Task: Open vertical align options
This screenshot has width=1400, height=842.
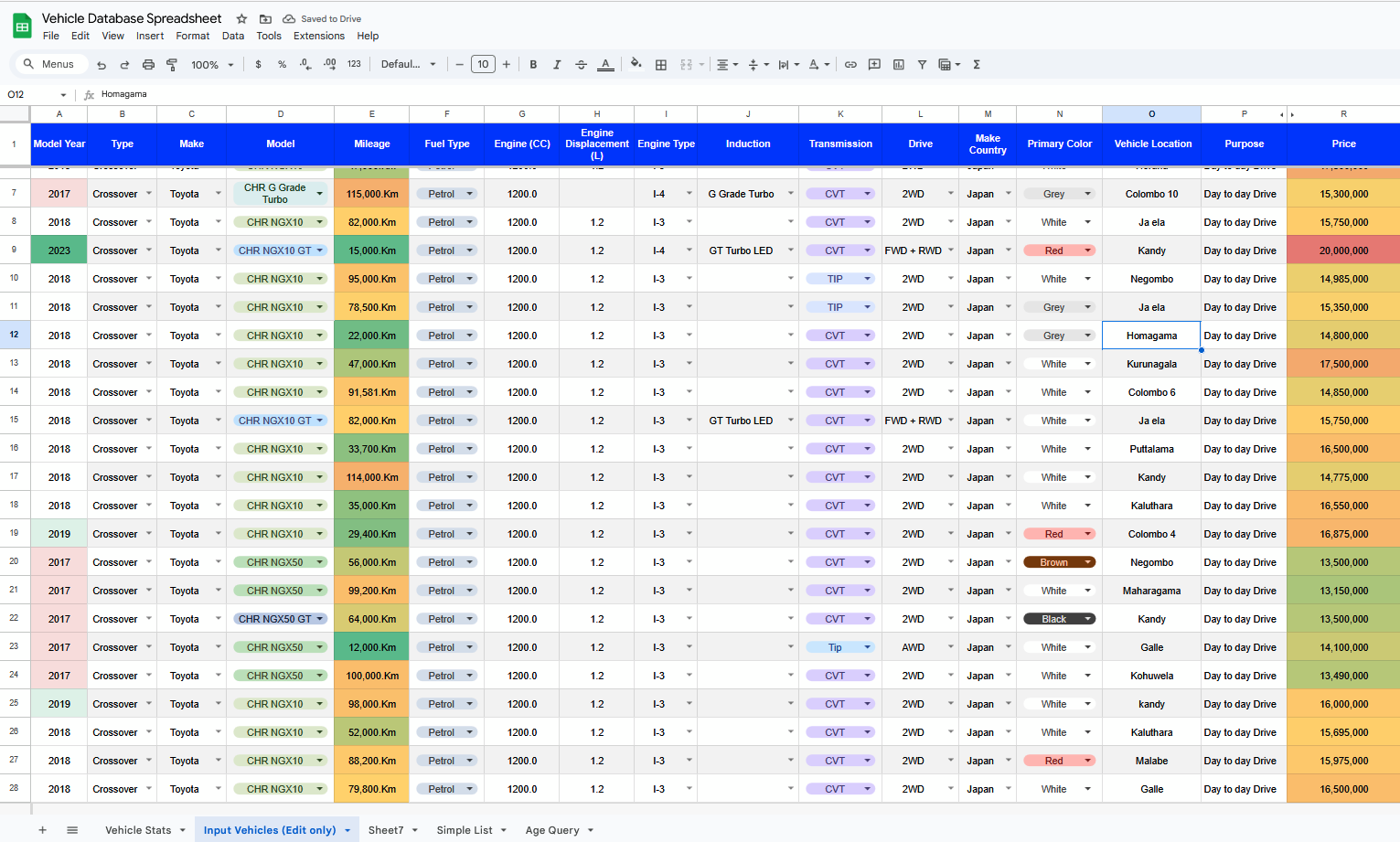Action: pyautogui.click(x=758, y=65)
